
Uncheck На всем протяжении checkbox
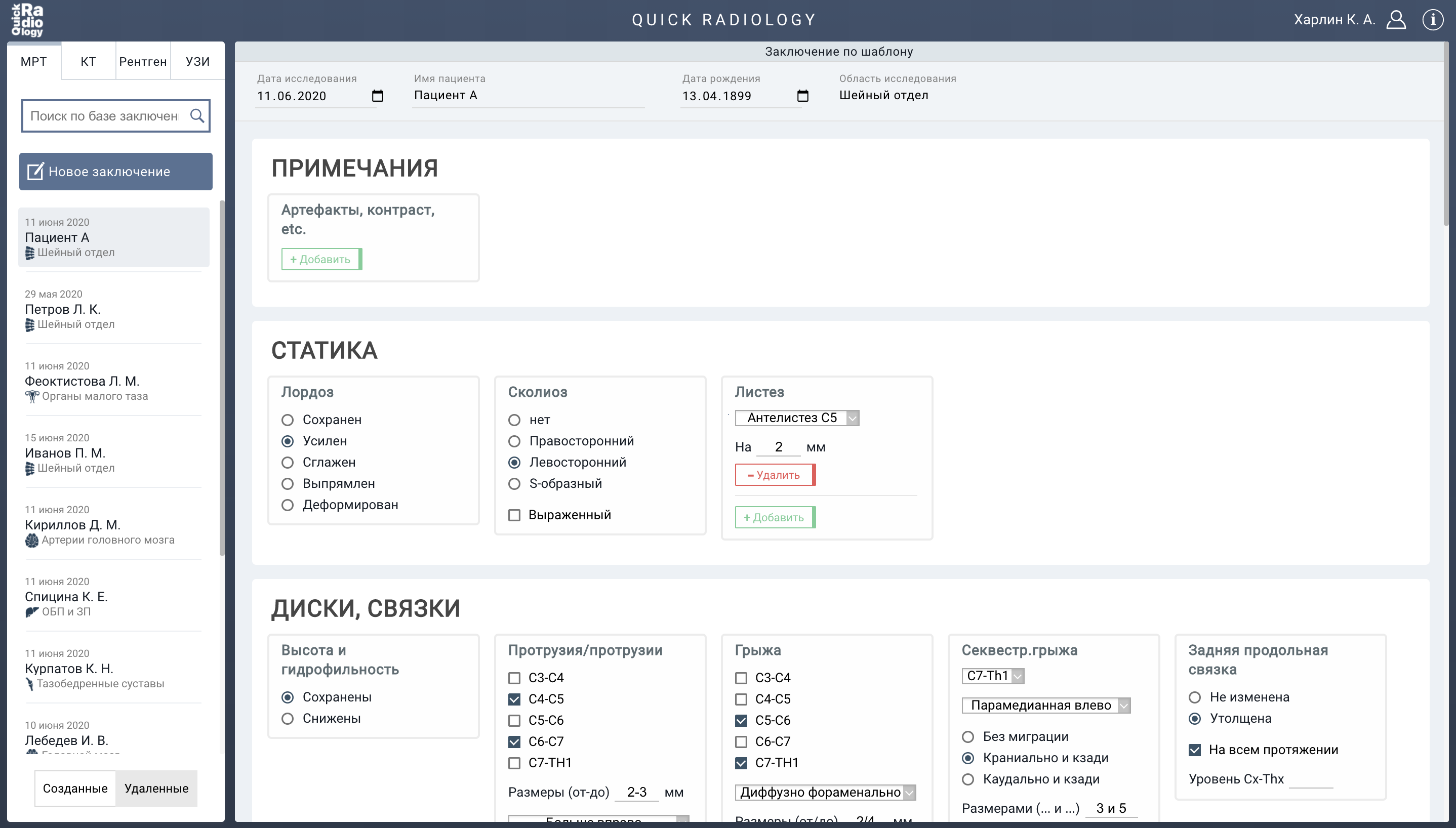click(1195, 750)
